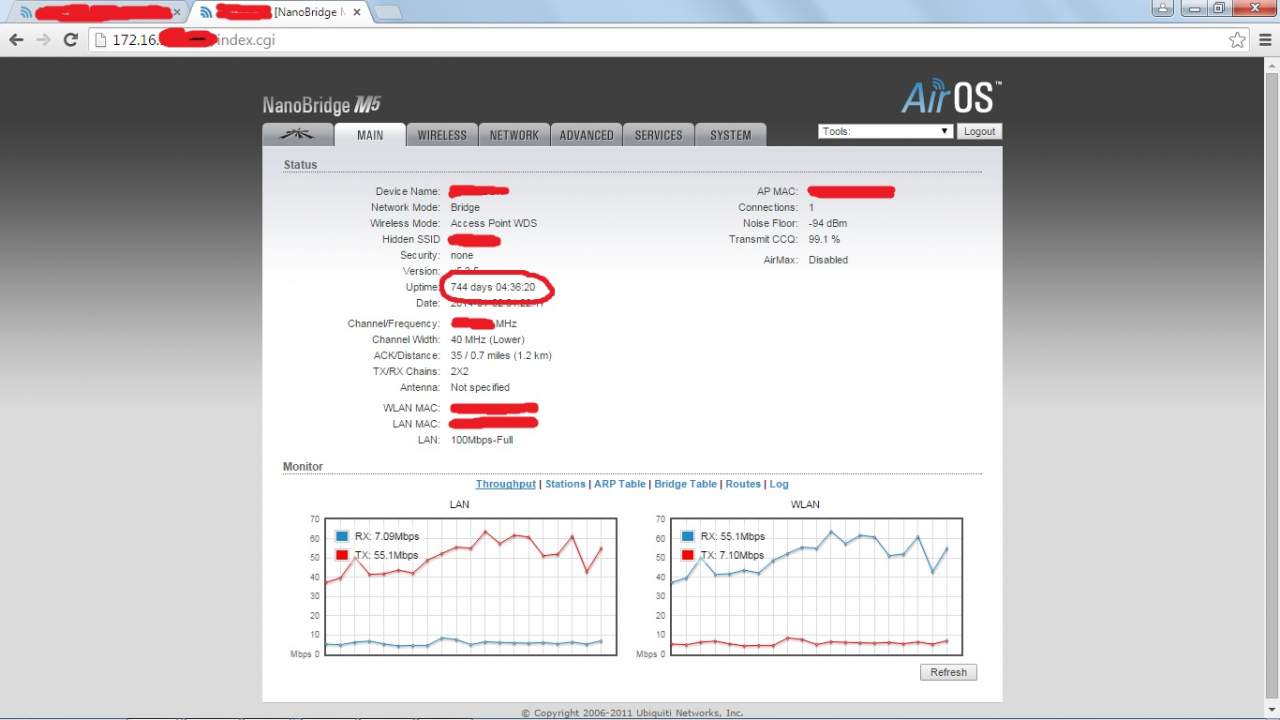Open the Routes link
This screenshot has width=1280, height=720.
743,484
